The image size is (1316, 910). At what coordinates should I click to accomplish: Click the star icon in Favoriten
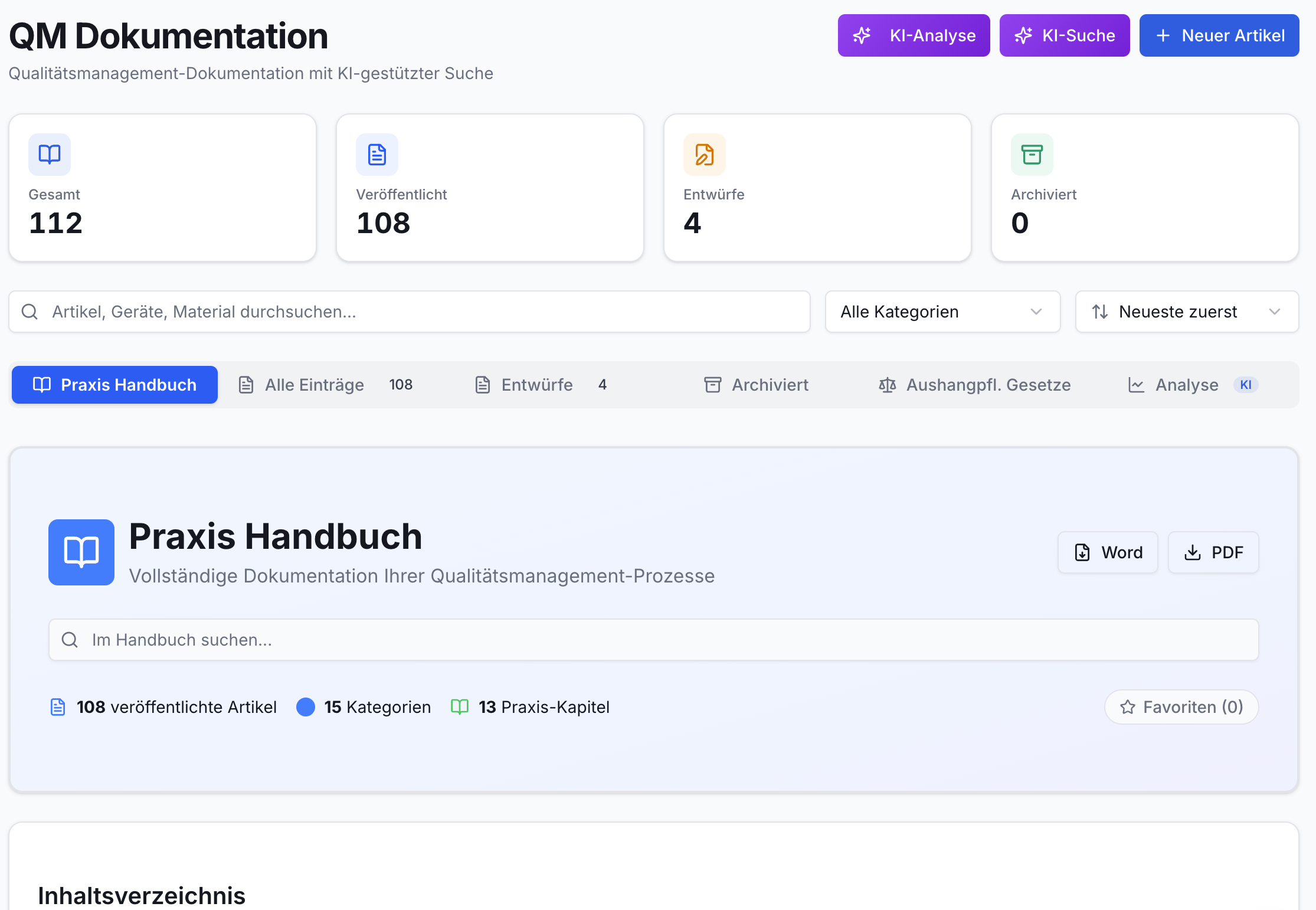tap(1128, 707)
